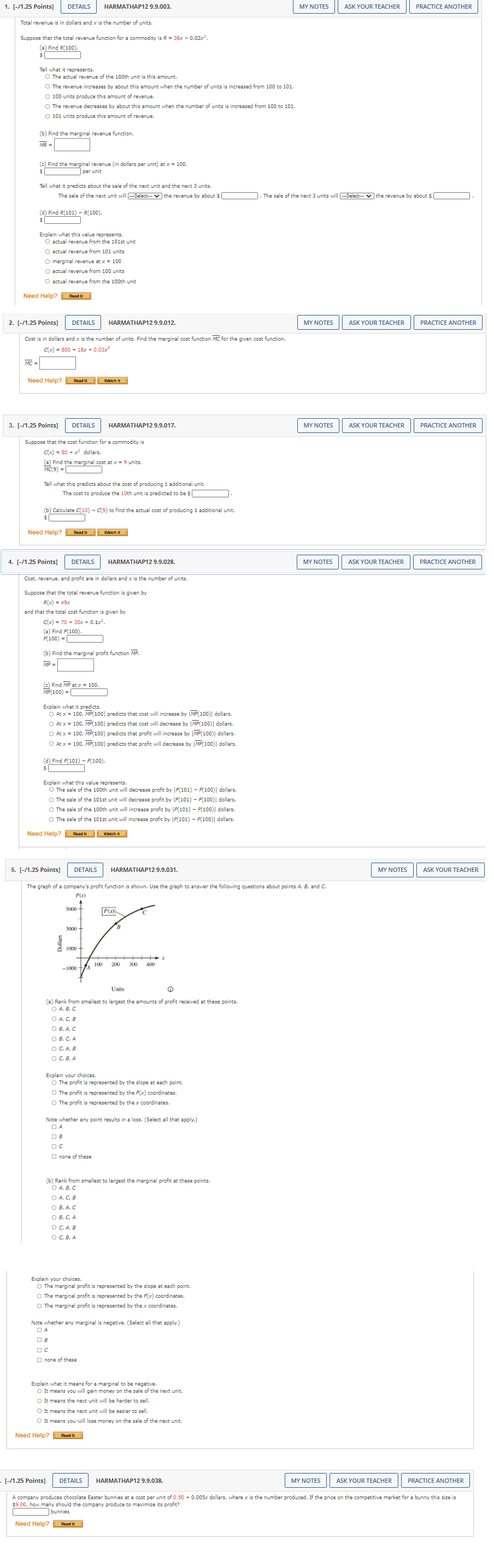Expand DETAILS for question 5 (9.9.031)

85,870
